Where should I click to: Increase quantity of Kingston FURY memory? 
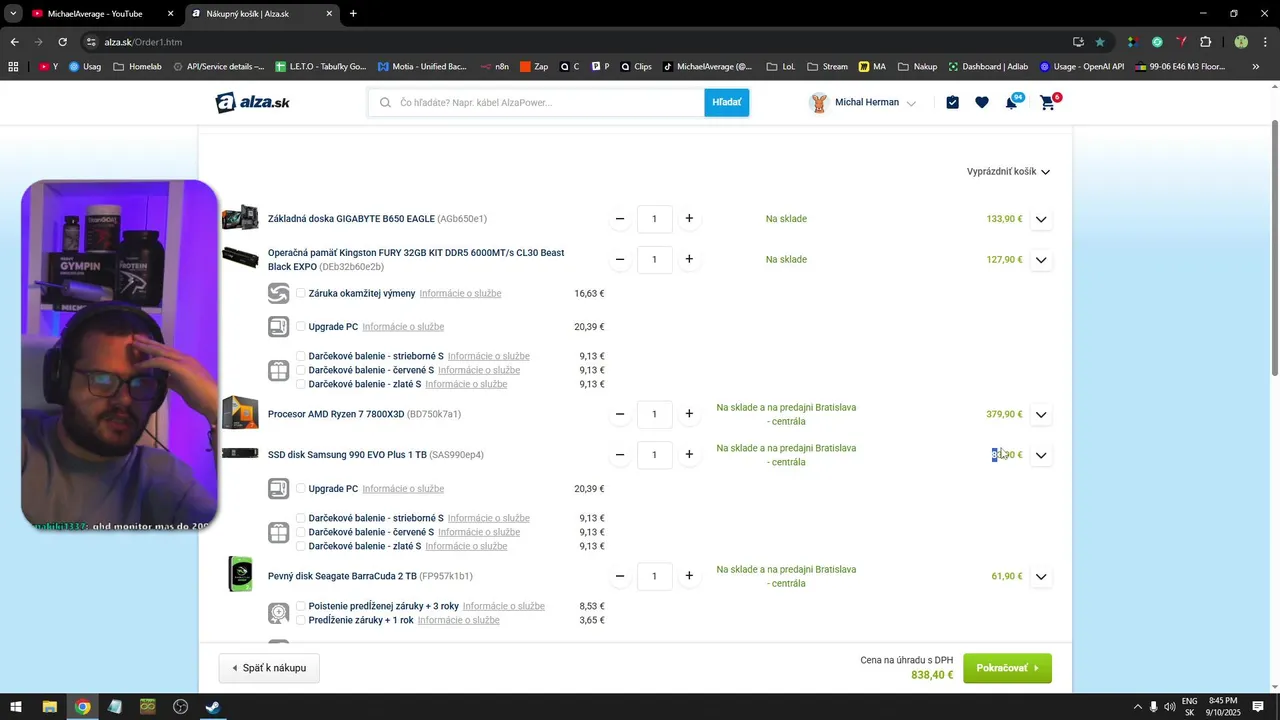(x=689, y=260)
